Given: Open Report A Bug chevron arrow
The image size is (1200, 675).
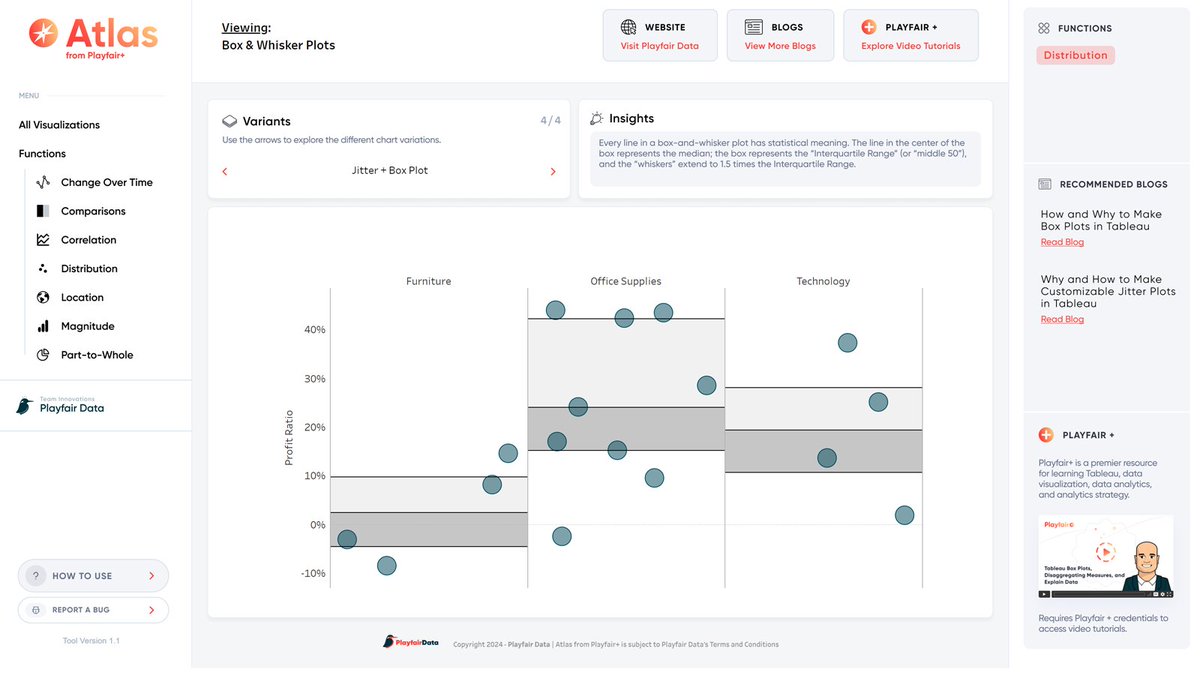Looking at the screenshot, I should click(x=151, y=610).
